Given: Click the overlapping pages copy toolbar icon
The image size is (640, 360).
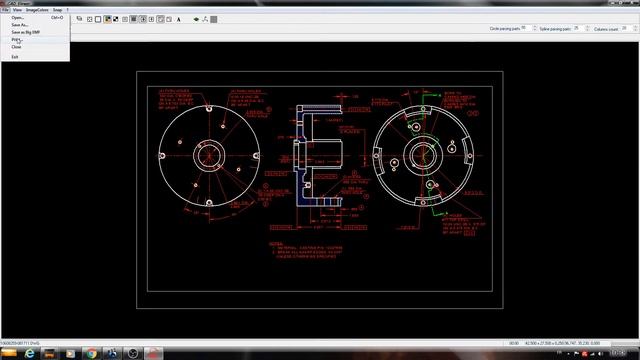Looking at the screenshot, I should 79,19.
